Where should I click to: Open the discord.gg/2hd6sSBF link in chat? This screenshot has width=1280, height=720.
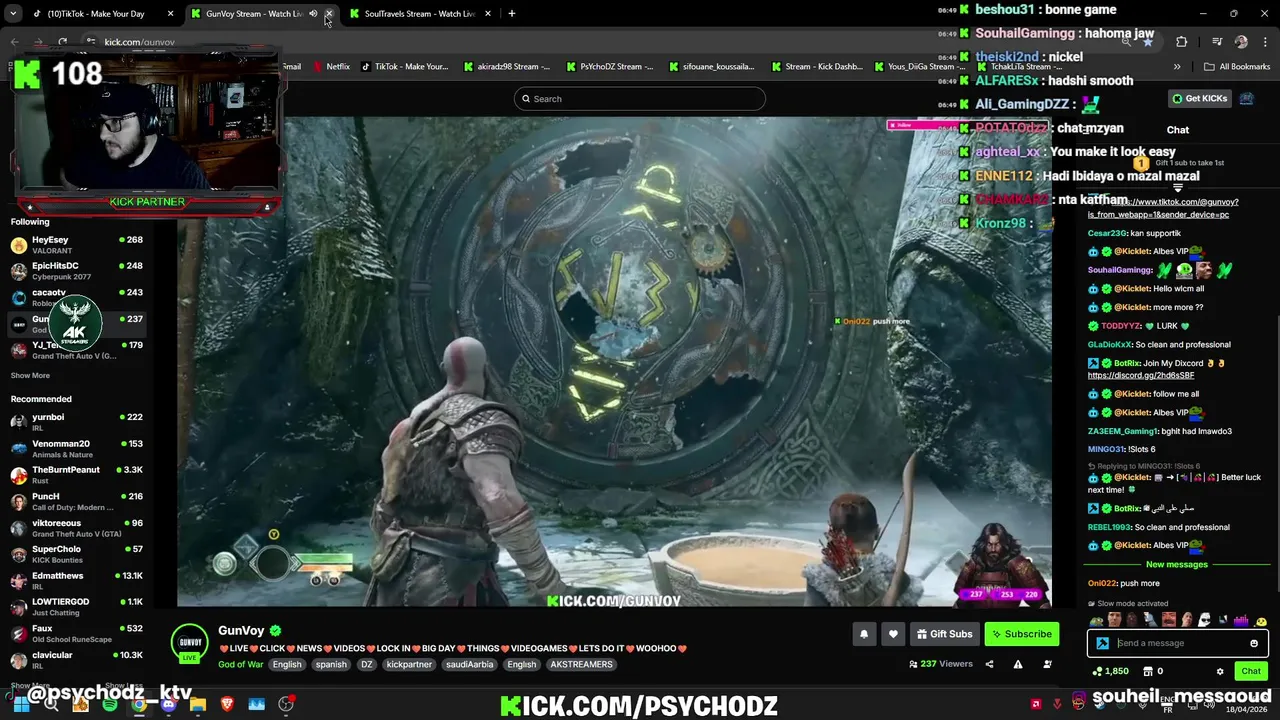click(1141, 375)
